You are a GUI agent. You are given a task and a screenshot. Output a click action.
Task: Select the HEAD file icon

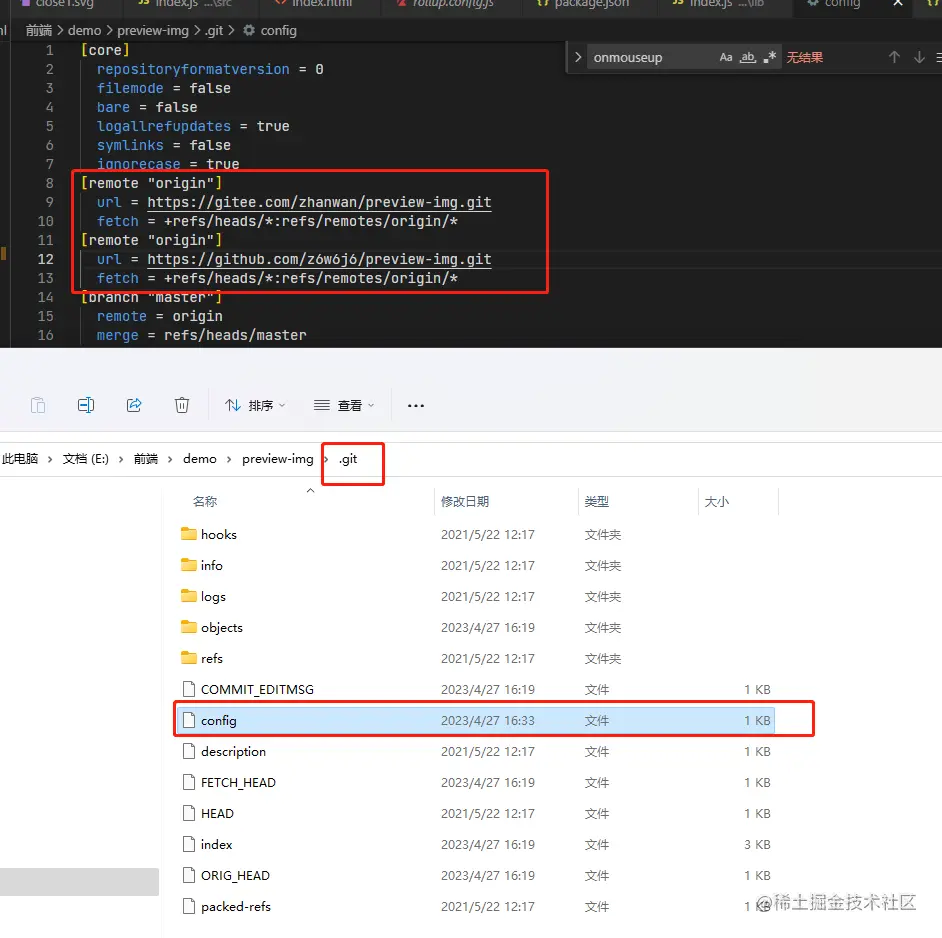click(x=189, y=814)
